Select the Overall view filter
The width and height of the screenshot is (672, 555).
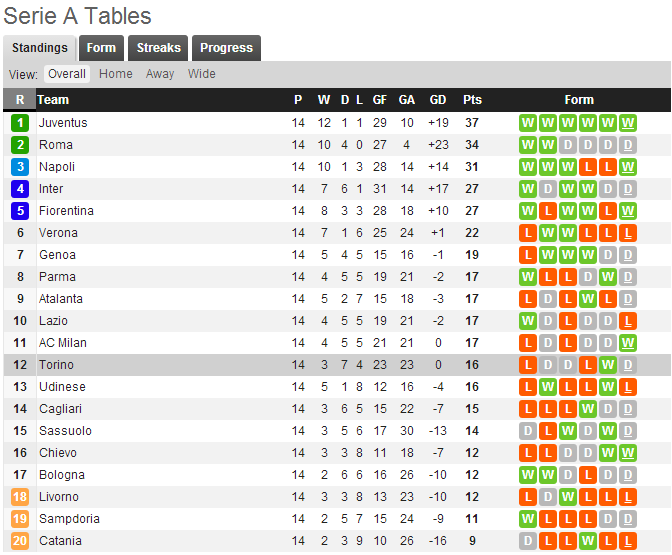click(x=67, y=74)
